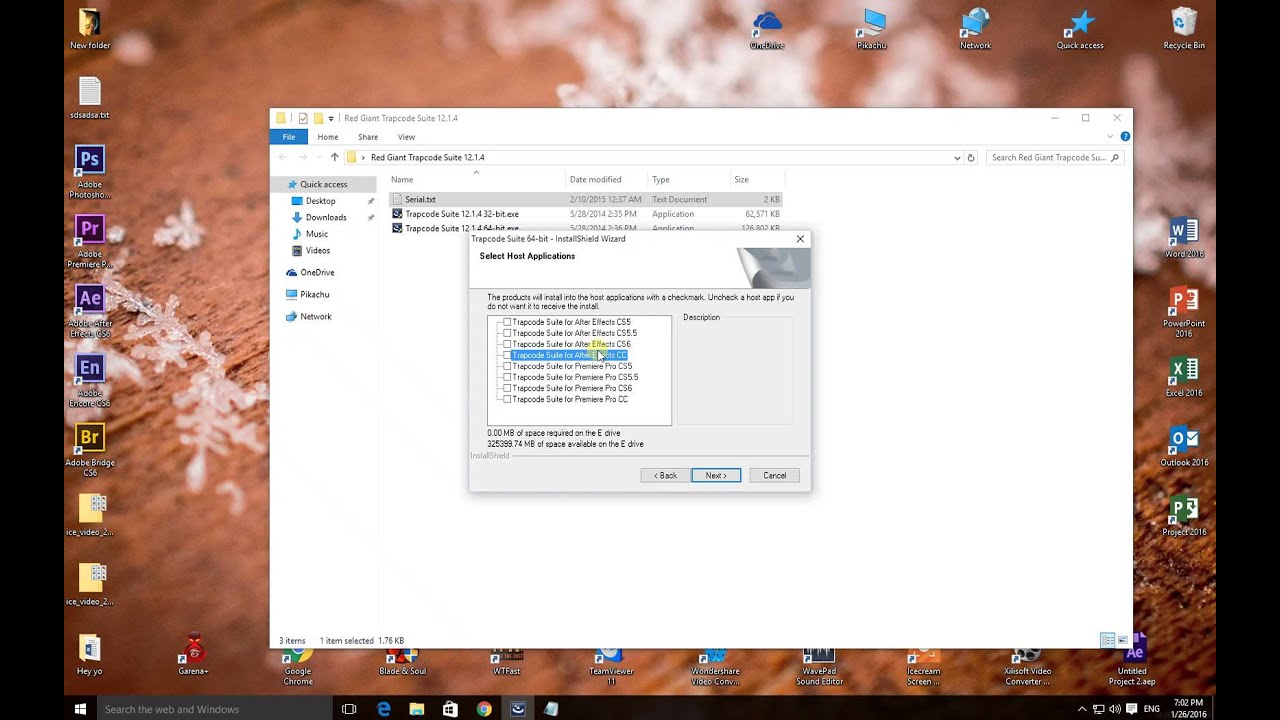Launch Project 2016 from the desktop
This screenshot has height=720, width=1280.
pos(1184,516)
